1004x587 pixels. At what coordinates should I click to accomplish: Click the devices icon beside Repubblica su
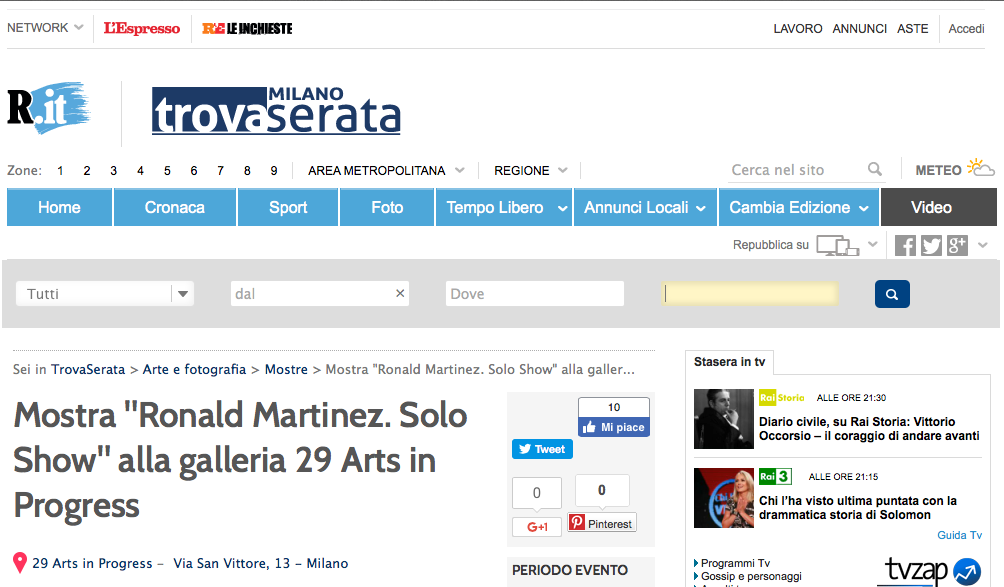(838, 245)
